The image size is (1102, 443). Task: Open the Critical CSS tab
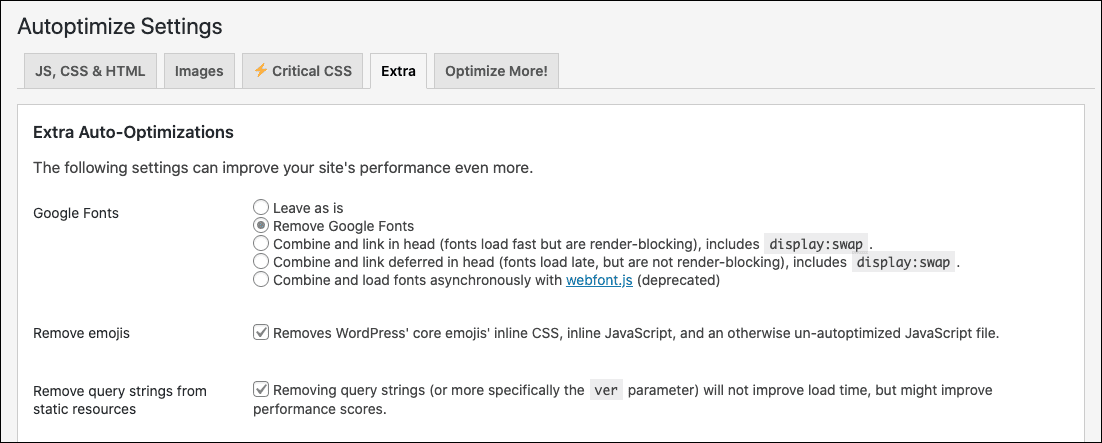[302, 71]
